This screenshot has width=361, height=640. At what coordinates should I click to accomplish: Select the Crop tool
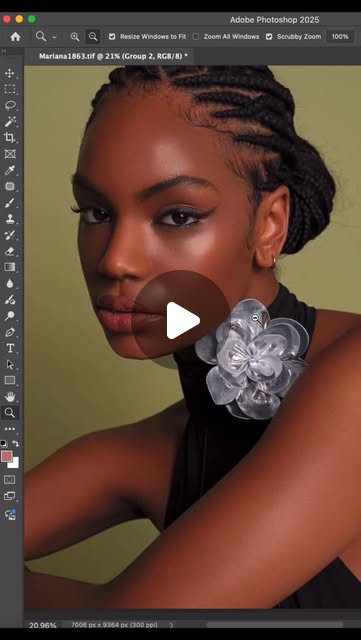click(x=10, y=138)
